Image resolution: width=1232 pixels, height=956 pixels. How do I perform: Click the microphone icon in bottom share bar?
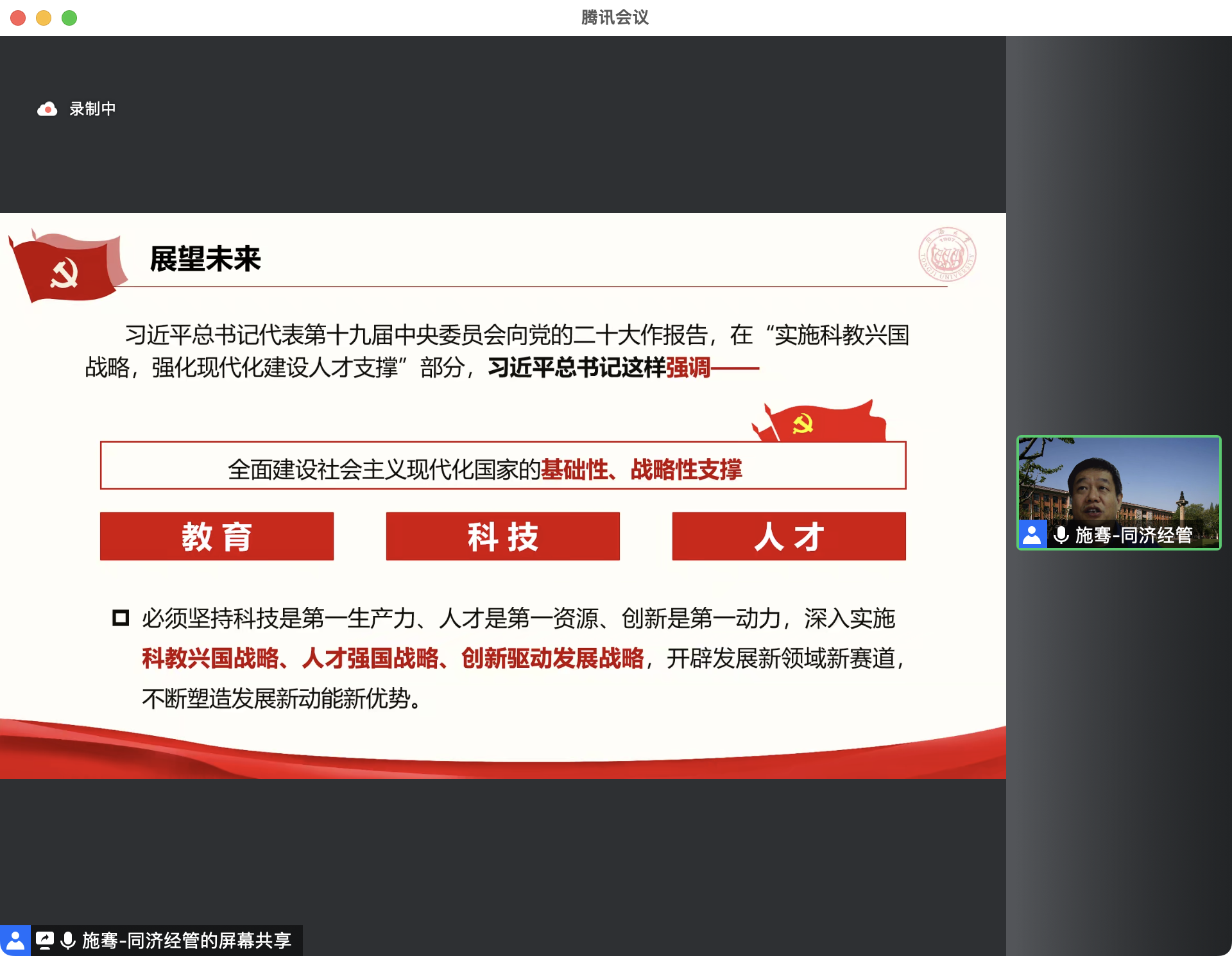tap(68, 941)
